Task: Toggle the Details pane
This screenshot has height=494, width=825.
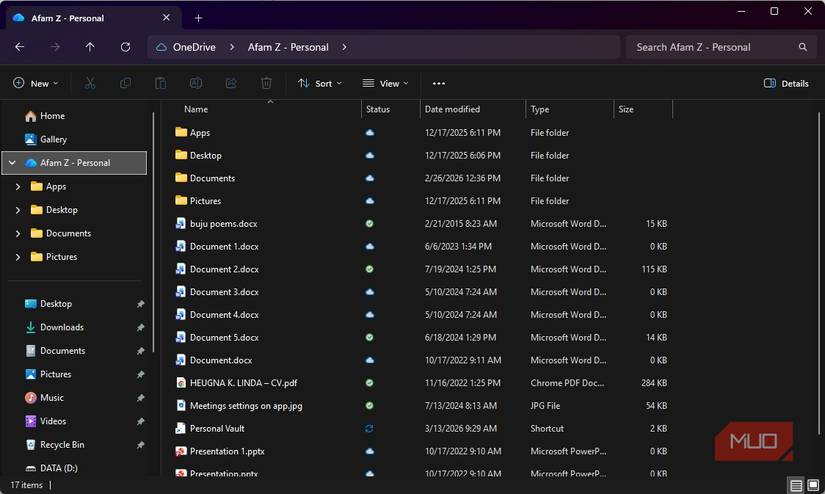Action: 786,83
